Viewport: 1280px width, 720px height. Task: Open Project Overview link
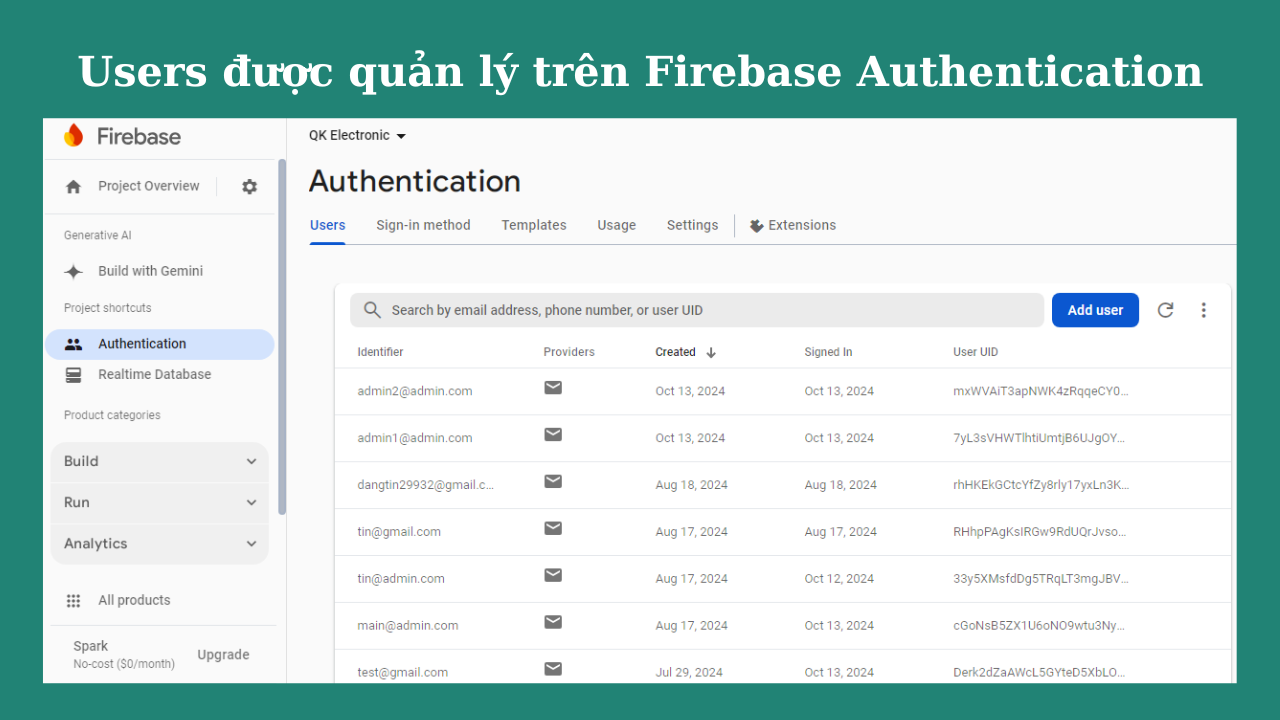pyautogui.click(x=149, y=187)
